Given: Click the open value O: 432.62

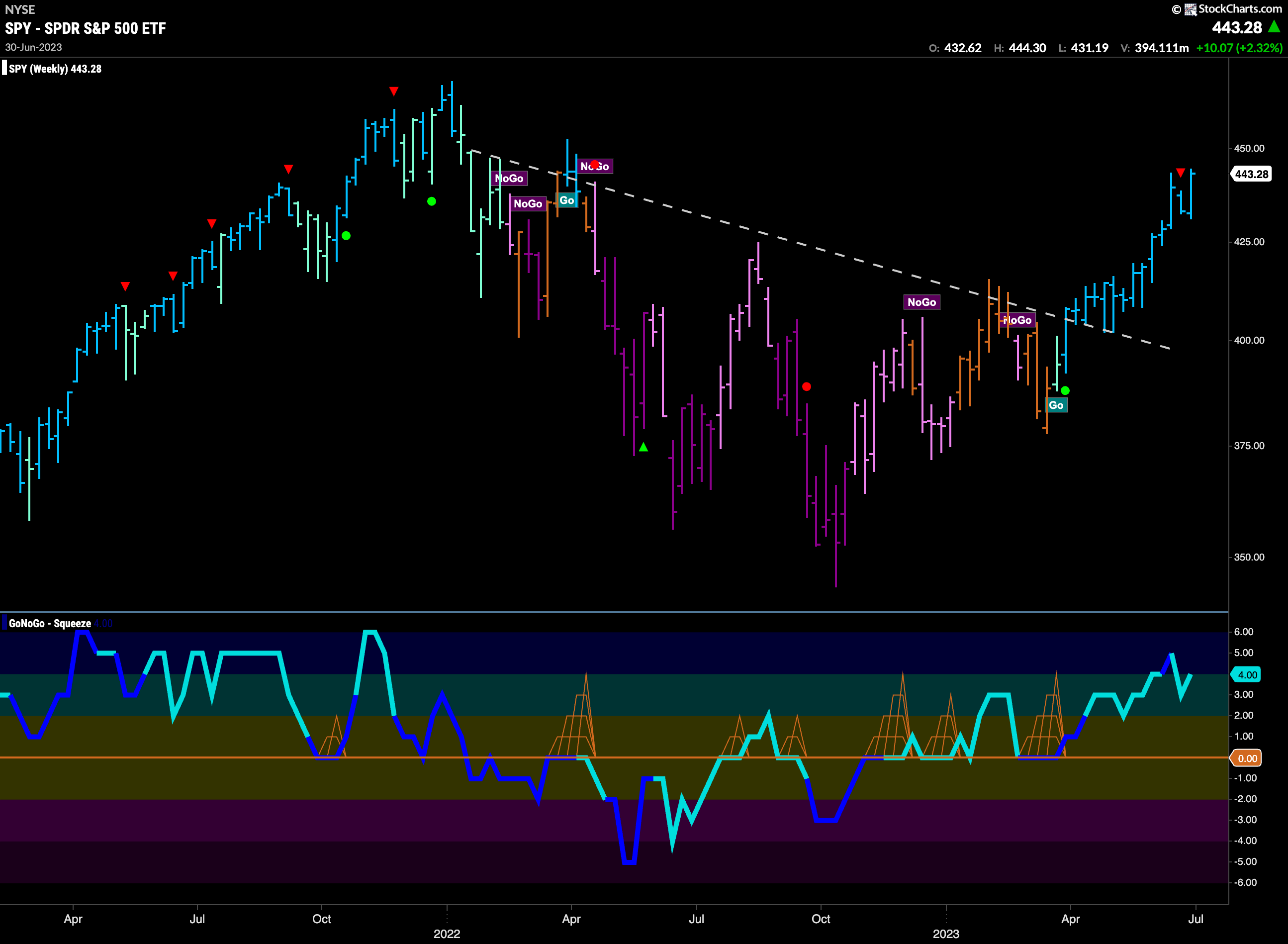Looking at the screenshot, I should [x=955, y=48].
